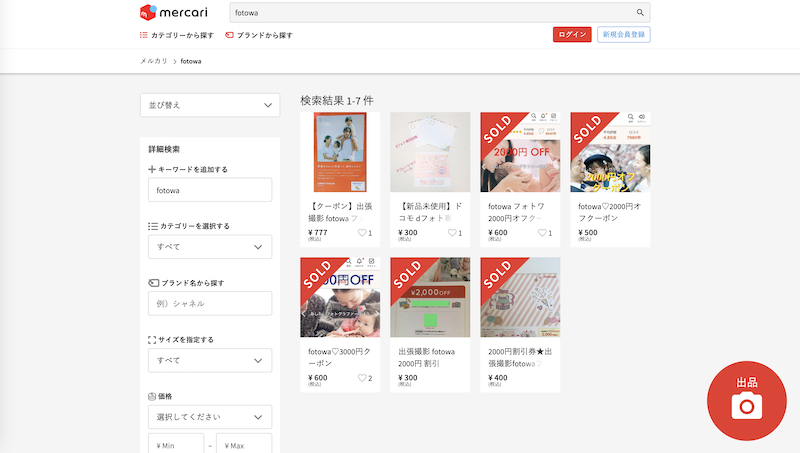Image resolution: width=800 pixels, height=453 pixels.
Task: Expand the size すべて dropdown
Action: tap(210, 361)
